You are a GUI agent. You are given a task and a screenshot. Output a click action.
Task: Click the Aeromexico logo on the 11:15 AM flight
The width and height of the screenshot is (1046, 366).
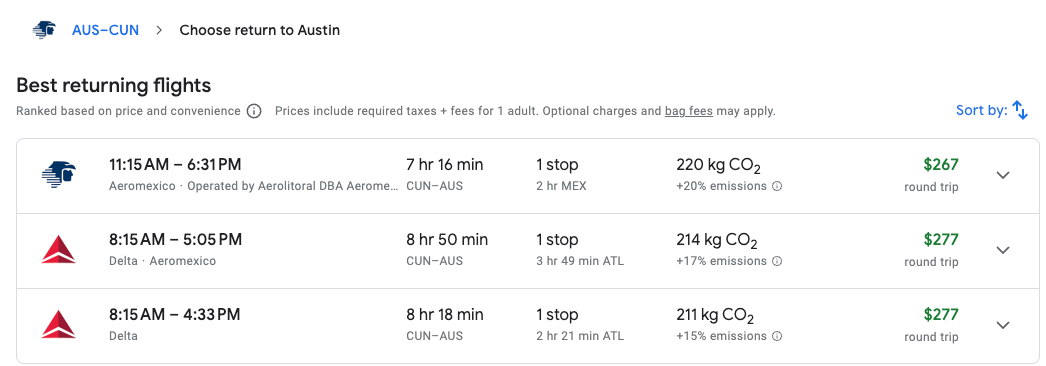[59, 175]
